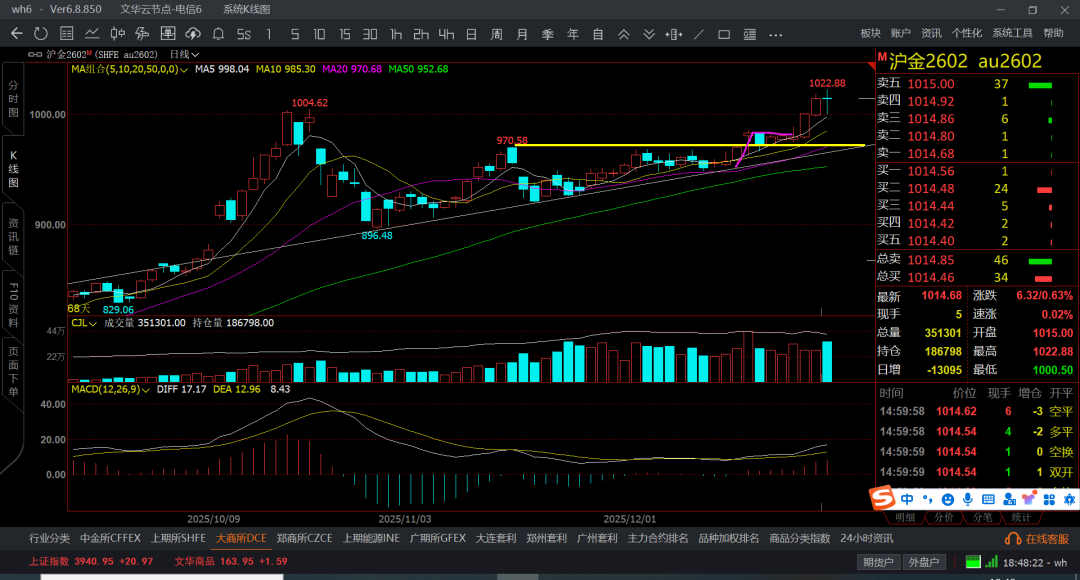The width and height of the screenshot is (1080, 580).
Task: Switch chart to 1h period
Action: [x=396, y=34]
